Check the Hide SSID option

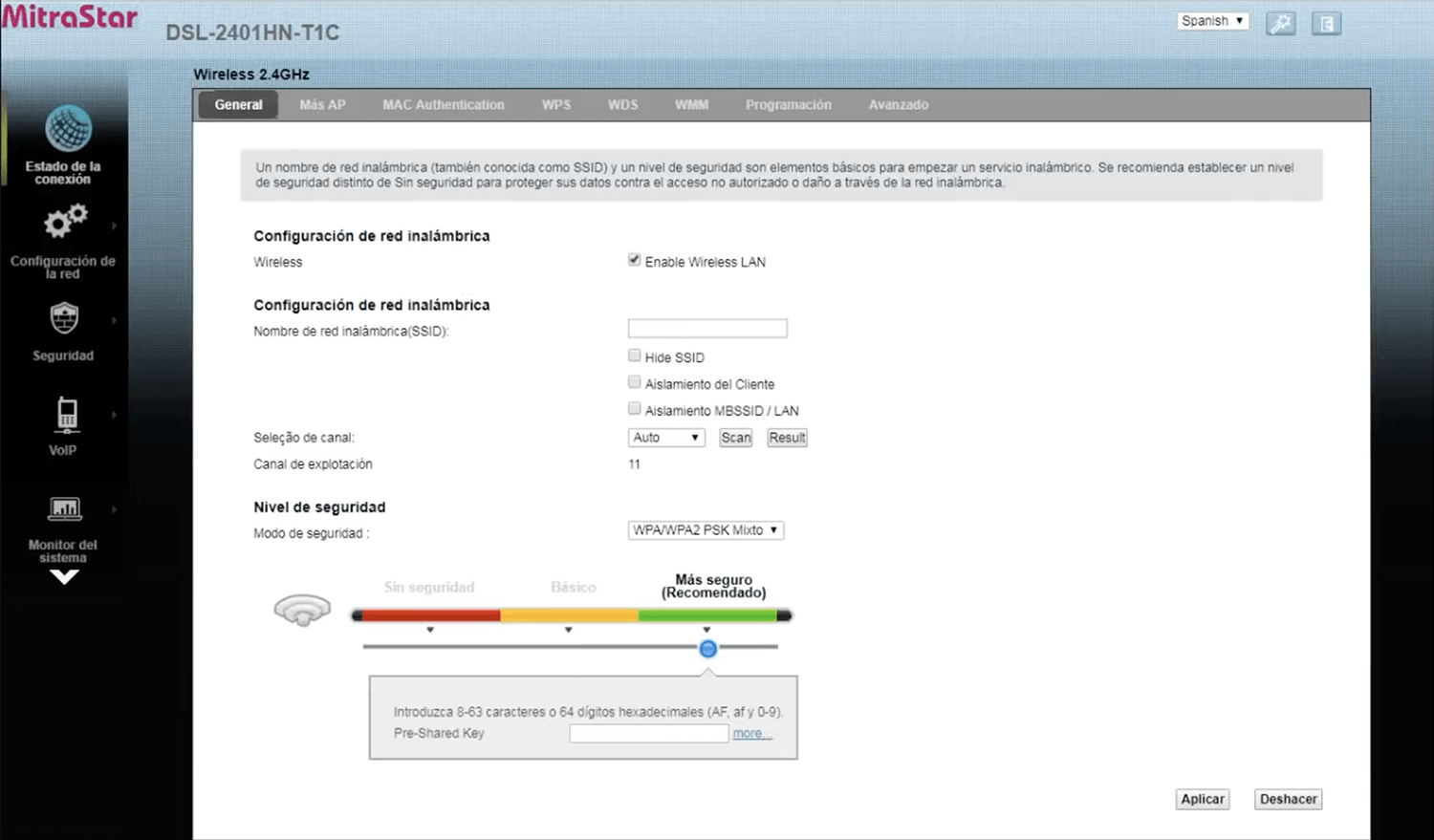(634, 355)
